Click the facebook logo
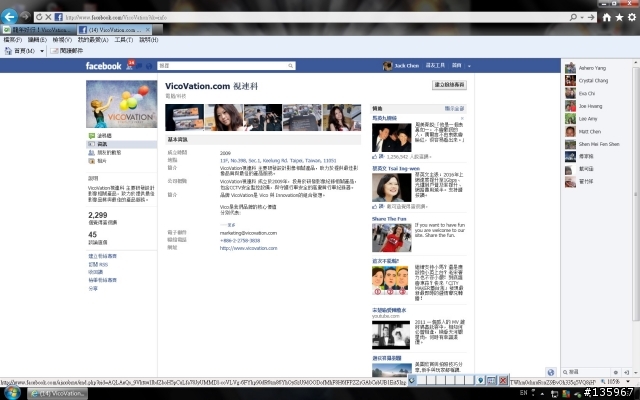Screen dimensions: 640x400 [x=103, y=66]
